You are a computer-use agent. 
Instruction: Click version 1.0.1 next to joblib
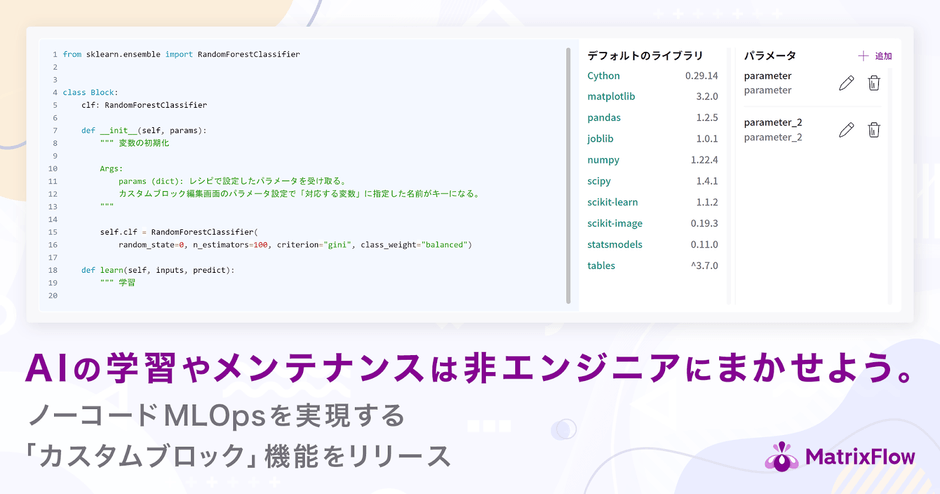[707, 138]
